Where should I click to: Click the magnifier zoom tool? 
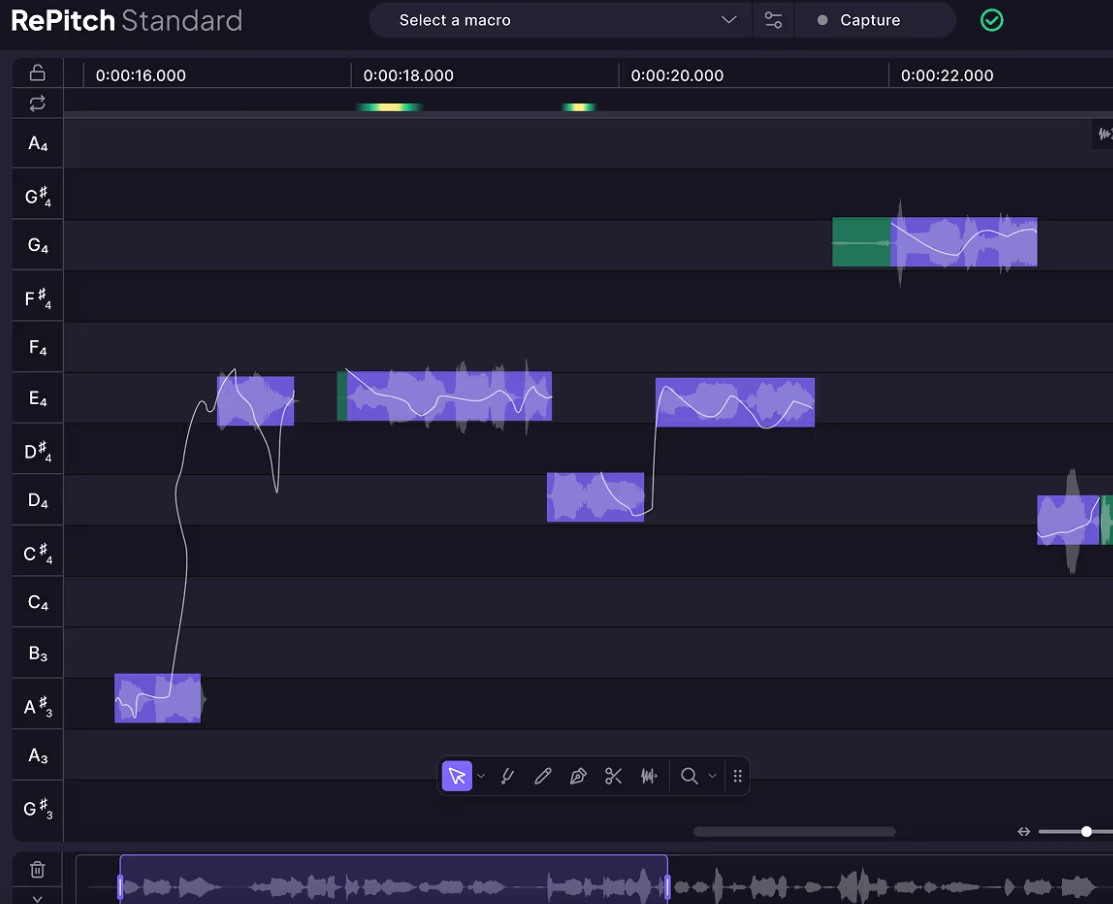[x=689, y=776]
